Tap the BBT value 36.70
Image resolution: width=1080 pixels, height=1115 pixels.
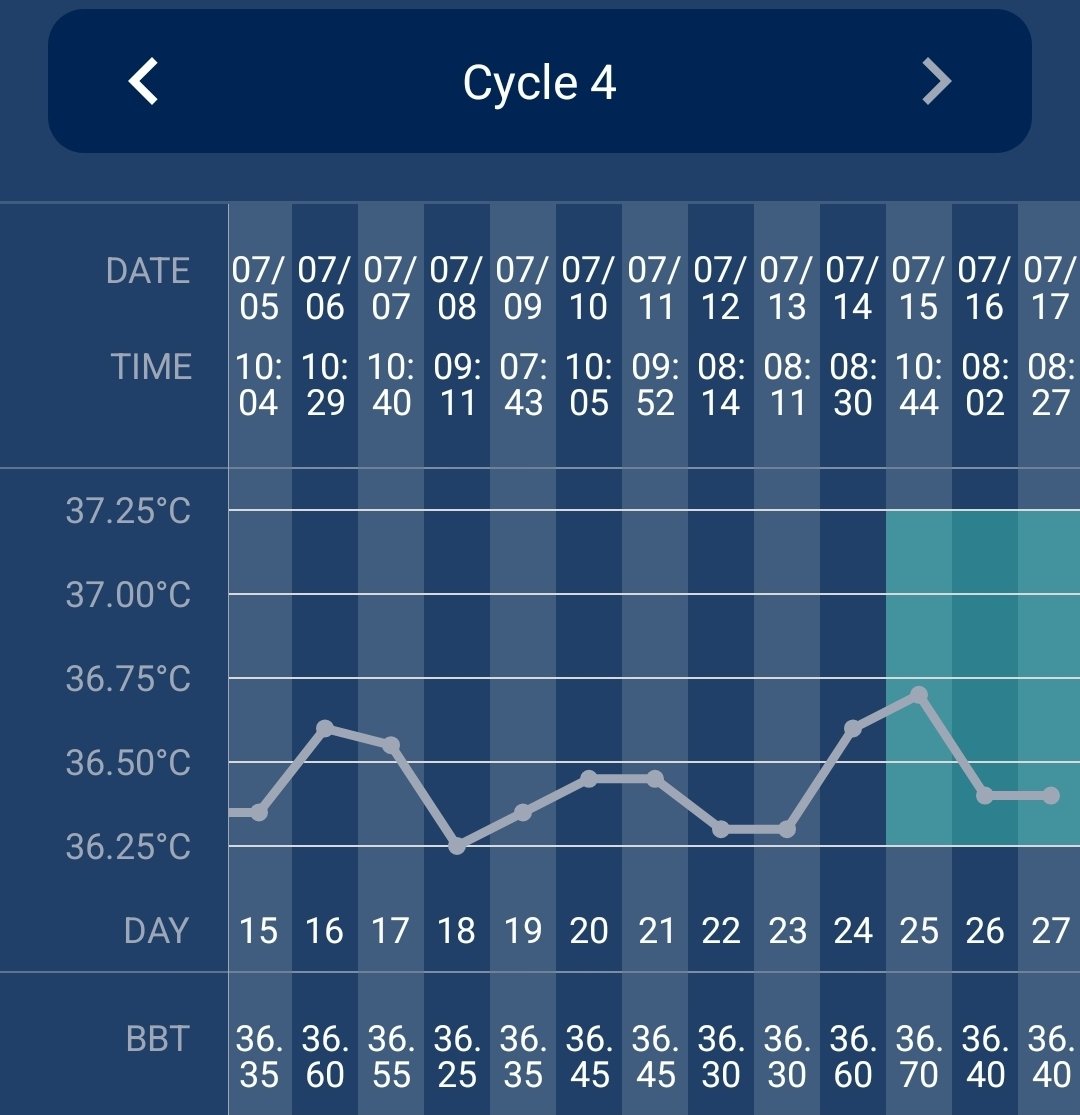point(918,1057)
